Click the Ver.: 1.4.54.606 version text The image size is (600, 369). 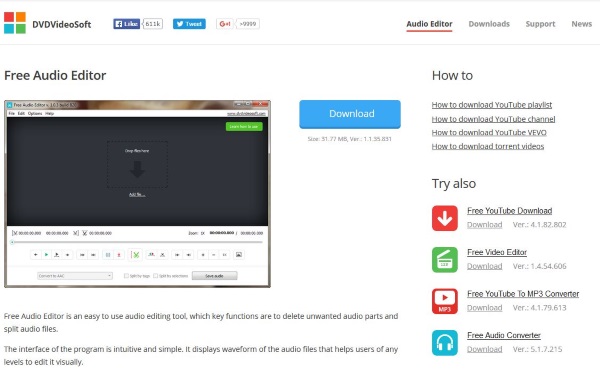coord(540,266)
